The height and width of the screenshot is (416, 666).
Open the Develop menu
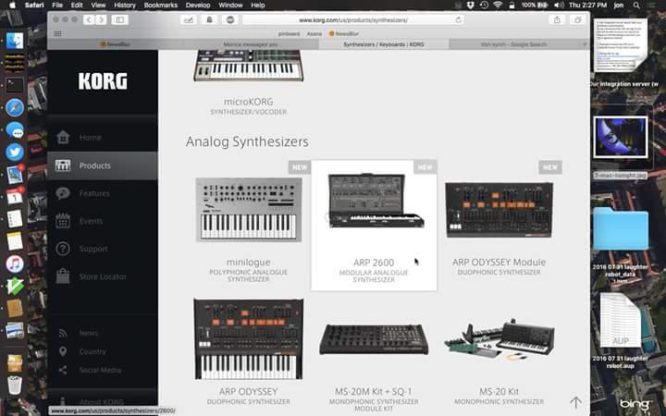(x=198, y=5)
